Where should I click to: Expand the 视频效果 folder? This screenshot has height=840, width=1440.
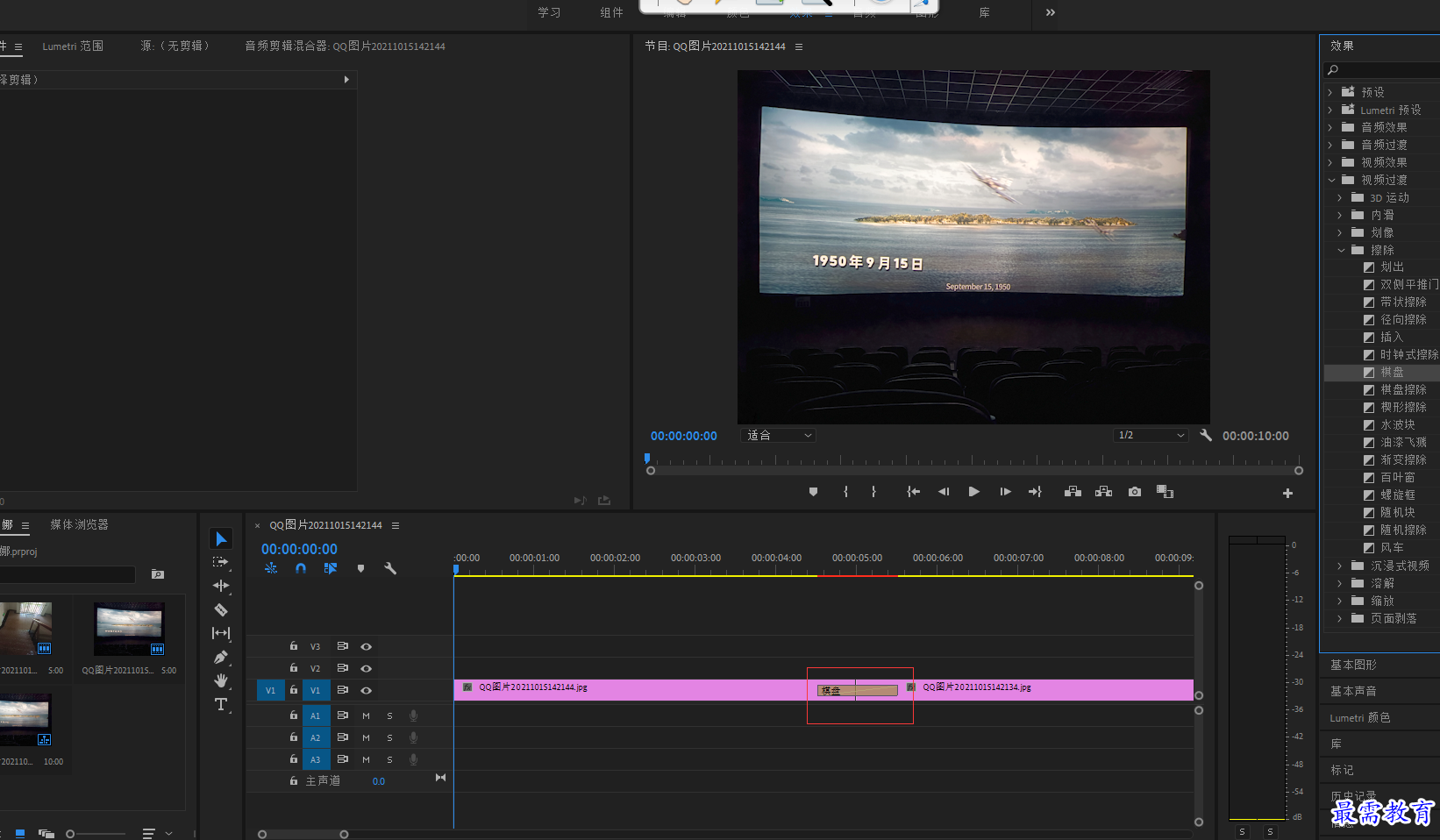1330,162
